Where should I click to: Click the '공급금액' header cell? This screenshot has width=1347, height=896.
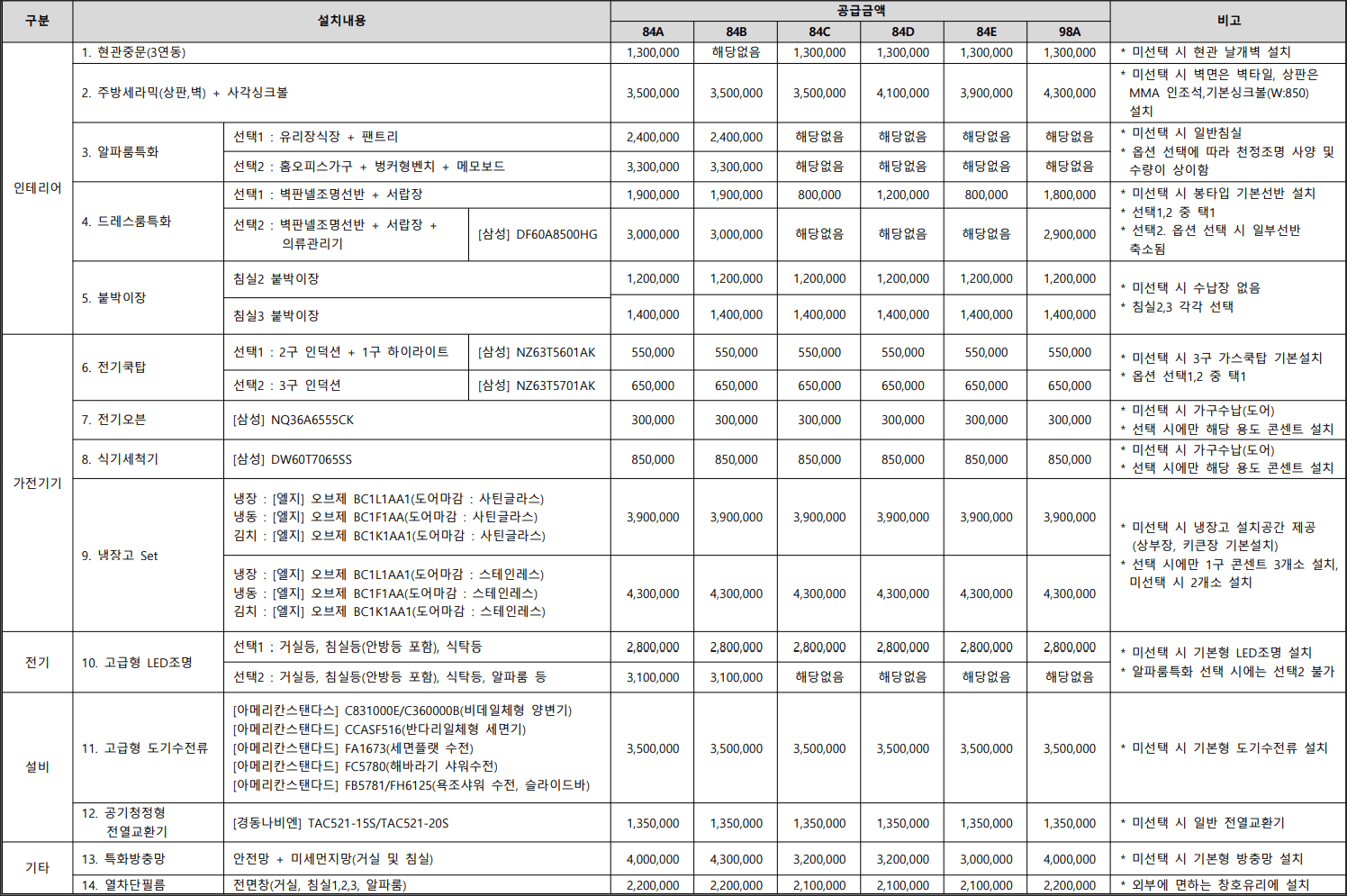tap(860, 11)
